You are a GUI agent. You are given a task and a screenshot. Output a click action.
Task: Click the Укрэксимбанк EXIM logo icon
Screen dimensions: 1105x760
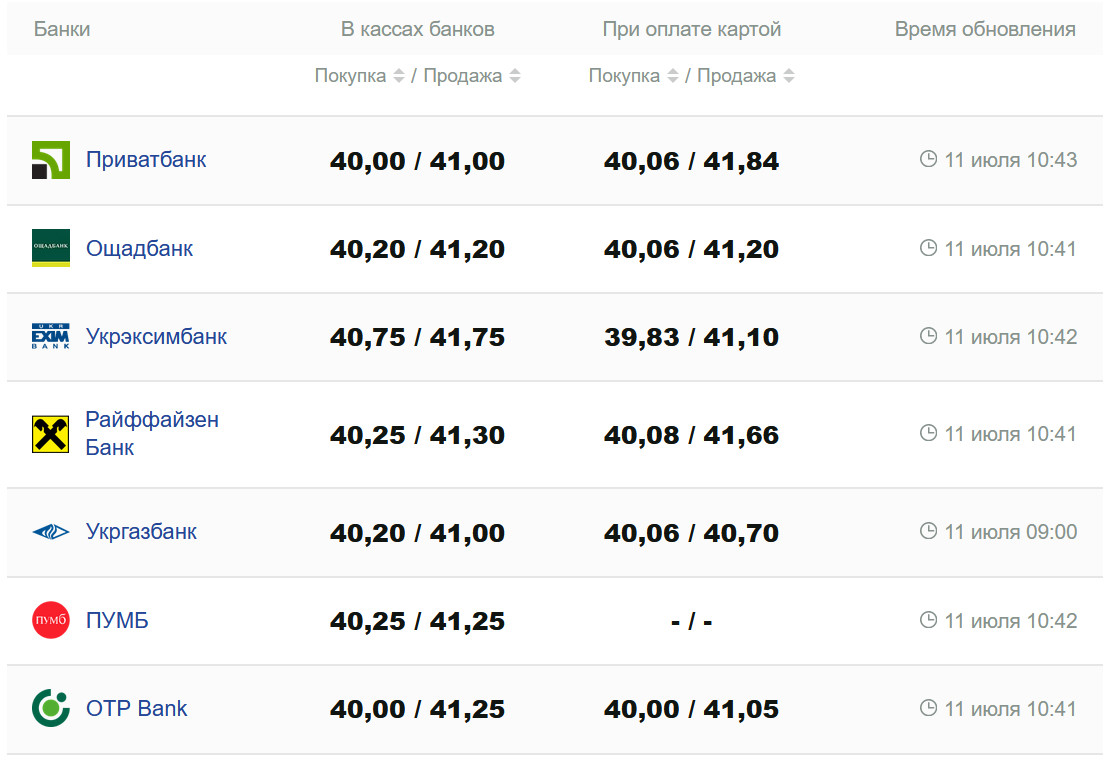point(50,337)
